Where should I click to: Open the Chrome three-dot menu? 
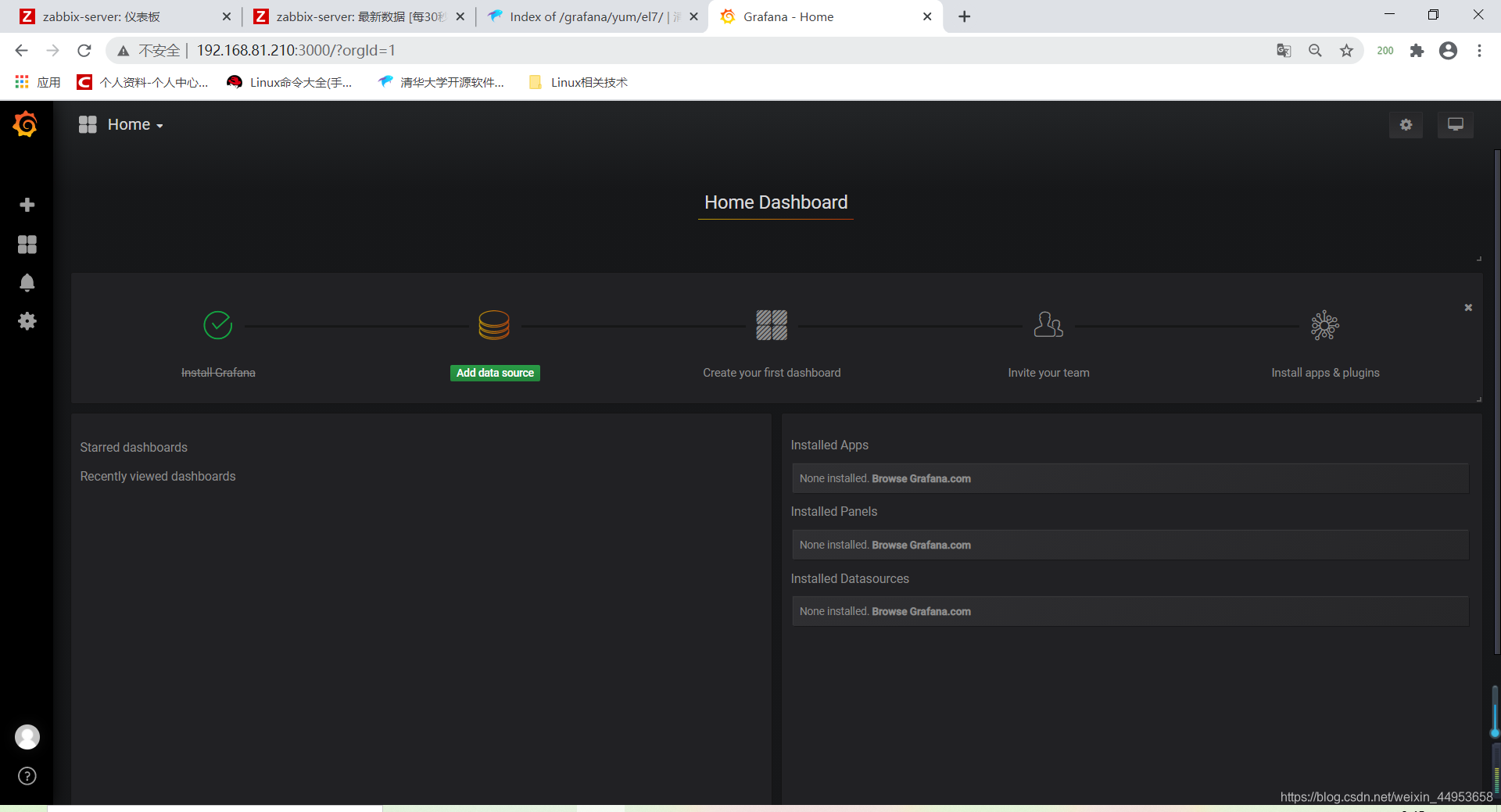pyautogui.click(x=1479, y=51)
